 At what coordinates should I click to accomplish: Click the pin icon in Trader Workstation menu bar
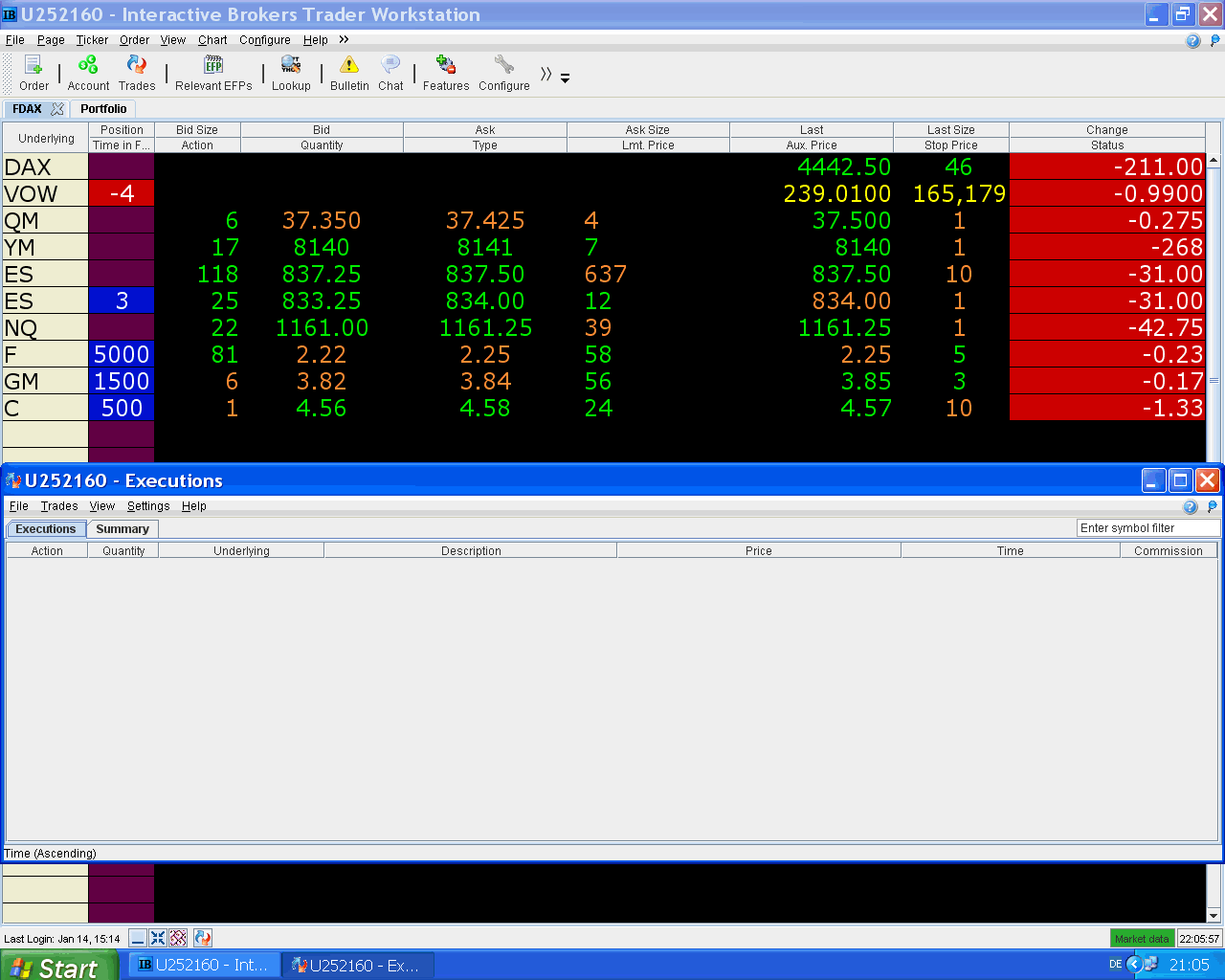pyautogui.click(x=1215, y=40)
